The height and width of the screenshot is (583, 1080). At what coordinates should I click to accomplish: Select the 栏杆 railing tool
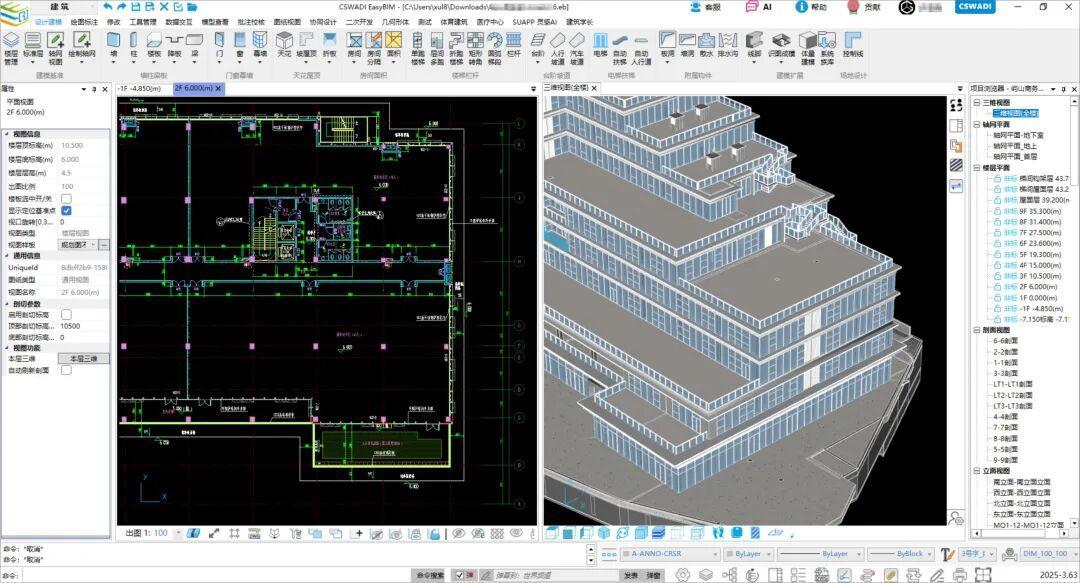(x=514, y=45)
